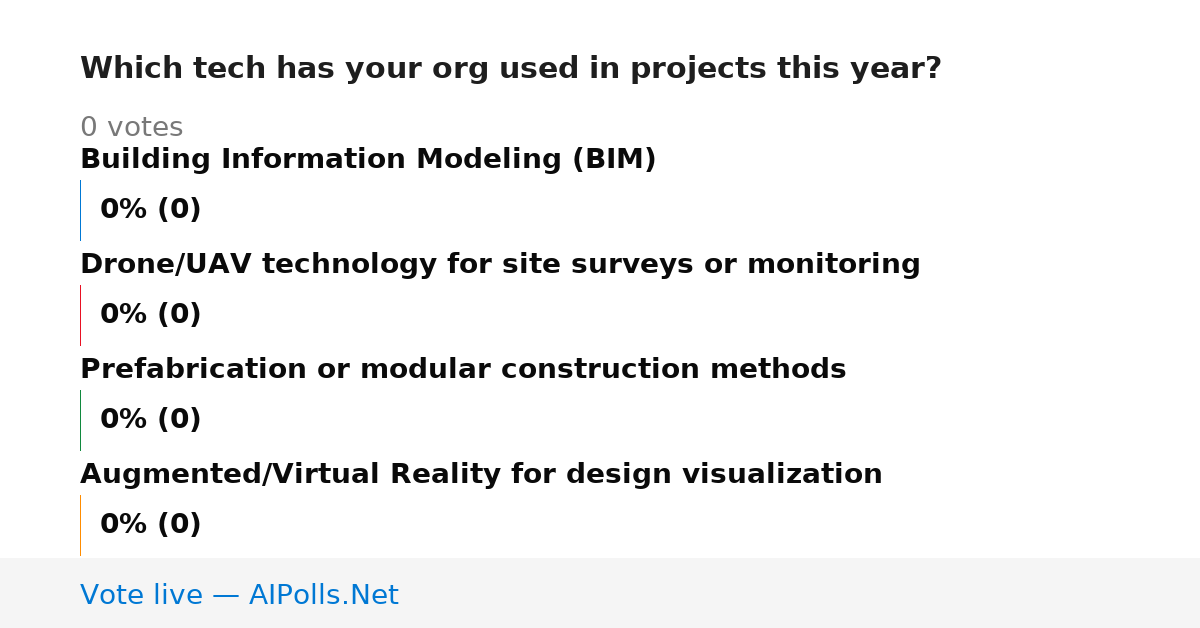Select the Building Information Modeling (BIM) option
This screenshot has height=628, width=1200.
pos(368,160)
